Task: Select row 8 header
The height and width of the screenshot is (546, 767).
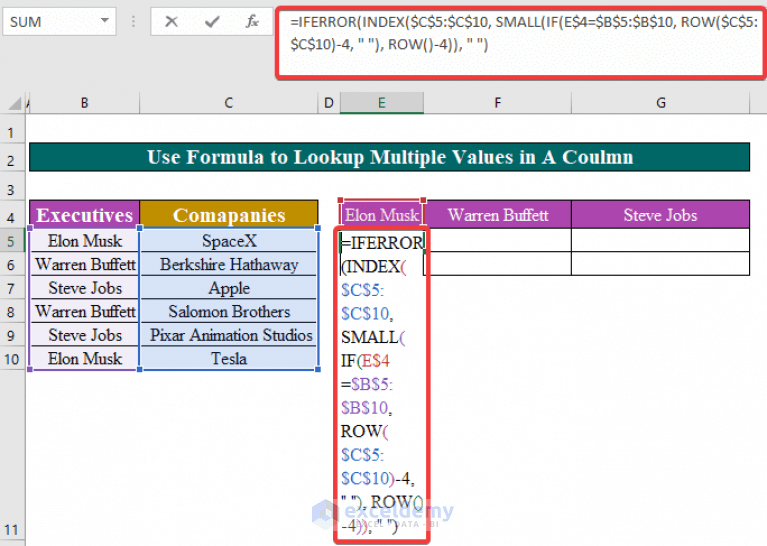Action: click(12, 312)
